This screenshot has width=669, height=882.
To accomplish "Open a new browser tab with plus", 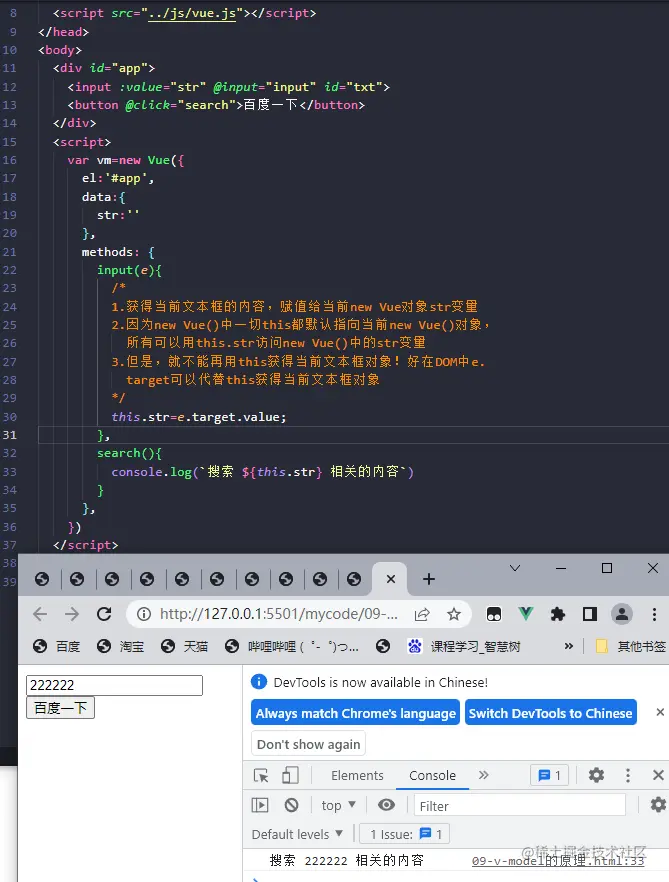I will coord(429,579).
